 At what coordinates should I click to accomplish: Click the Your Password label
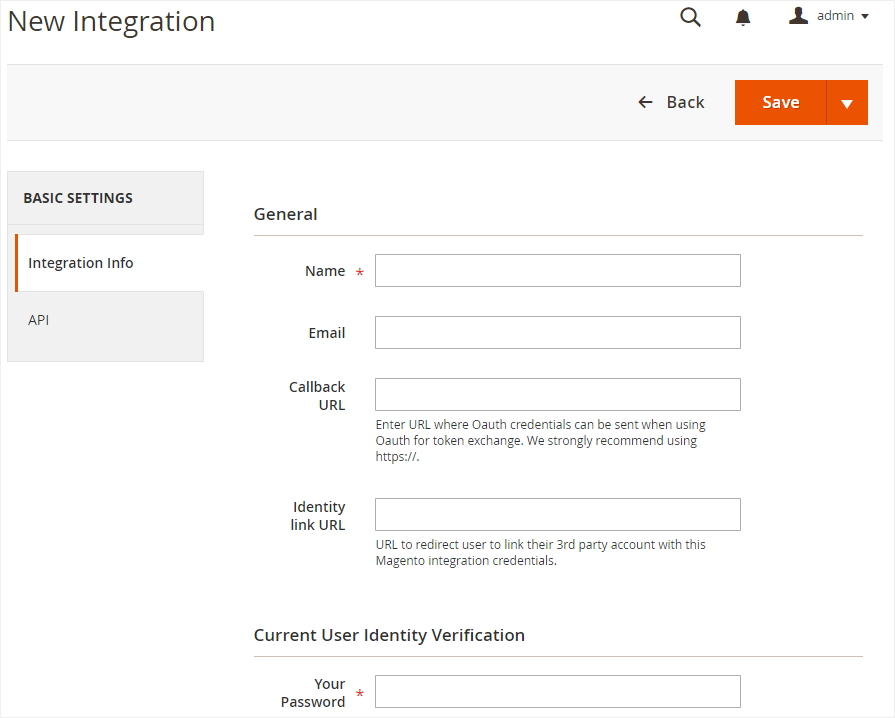pyautogui.click(x=313, y=693)
